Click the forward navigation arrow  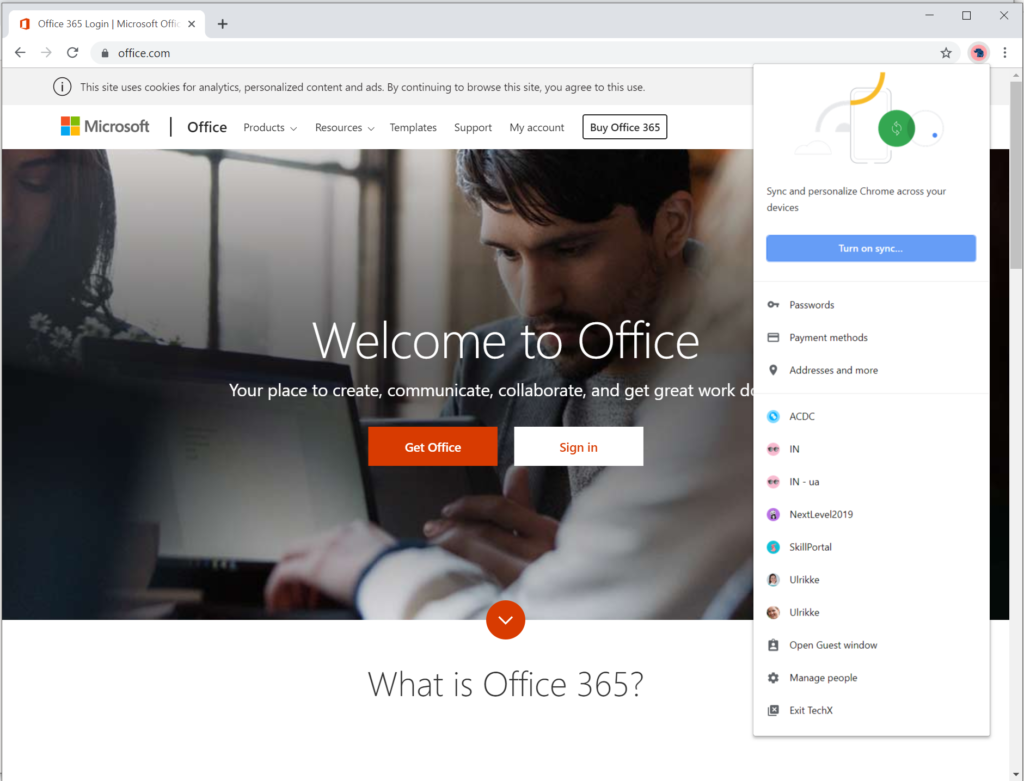(x=46, y=53)
